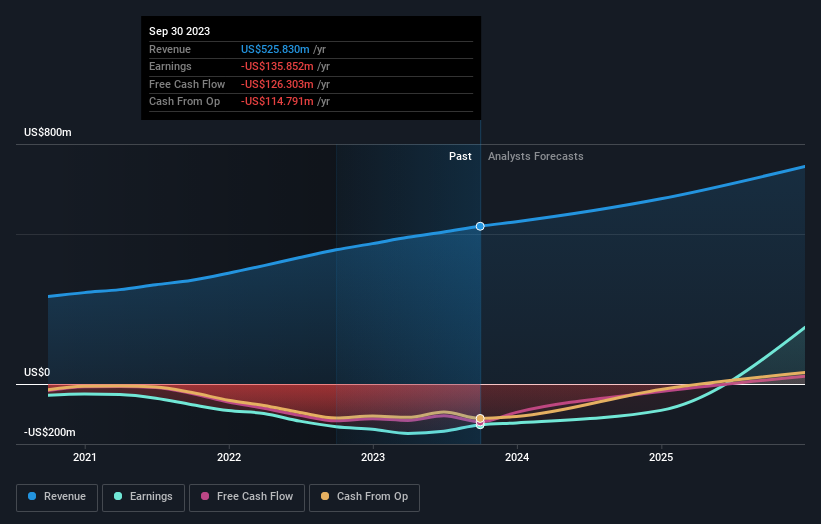Click the blue Revenue data point marker
This screenshot has height=524, width=821.
point(480,226)
